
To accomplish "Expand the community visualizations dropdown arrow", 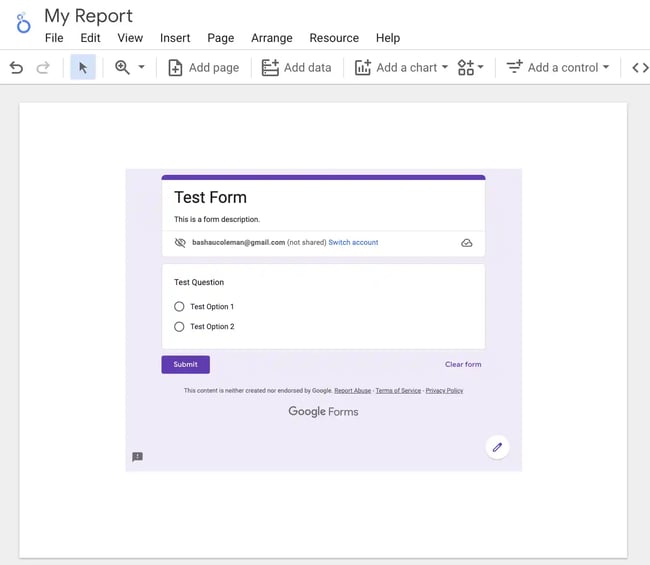I will pos(481,67).
